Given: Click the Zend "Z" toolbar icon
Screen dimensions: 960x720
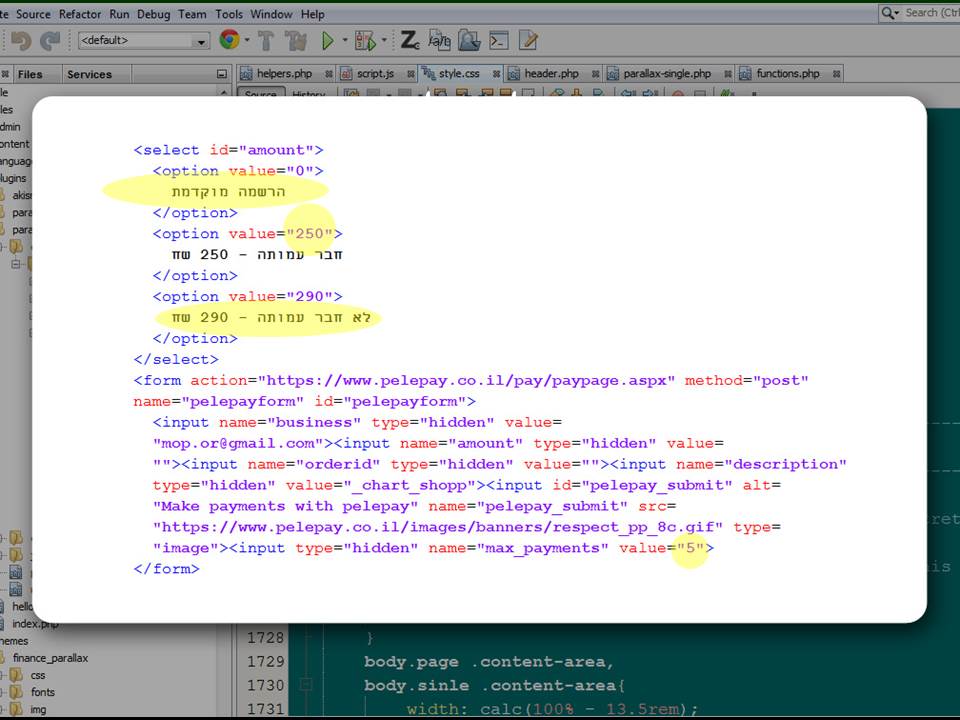Looking at the screenshot, I should pyautogui.click(x=409, y=40).
